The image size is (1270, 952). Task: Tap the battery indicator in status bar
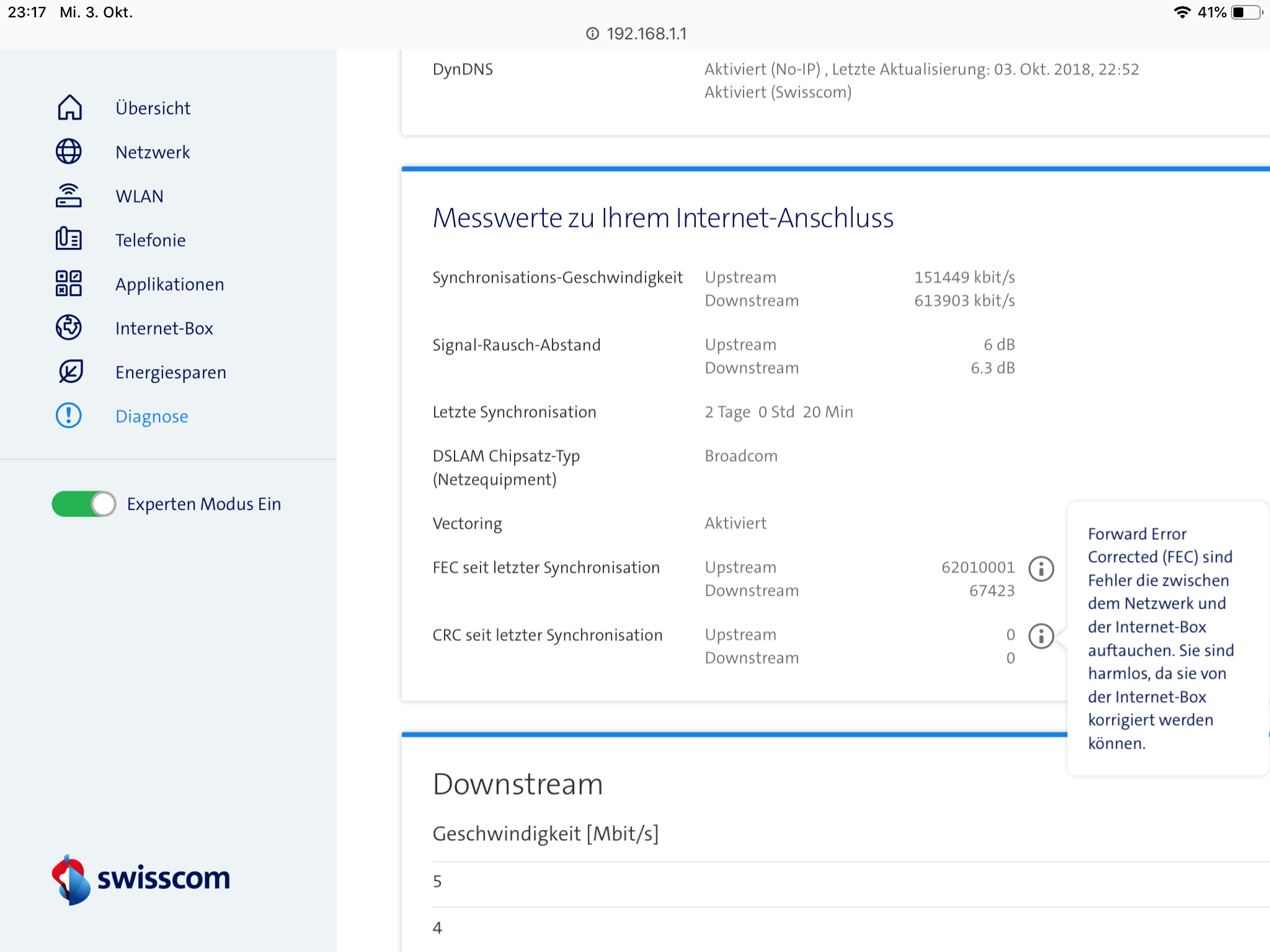[1247, 12]
